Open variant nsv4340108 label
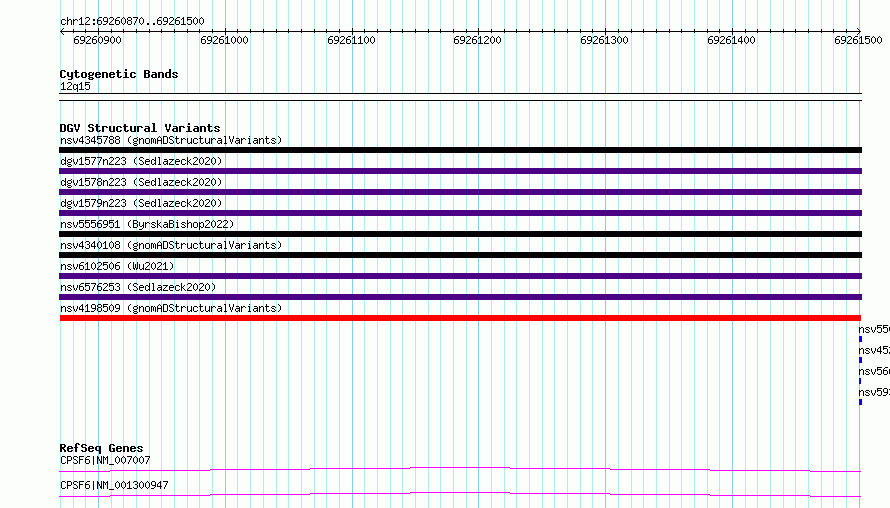Image resolution: width=890 pixels, height=508 pixels. click(x=171, y=245)
